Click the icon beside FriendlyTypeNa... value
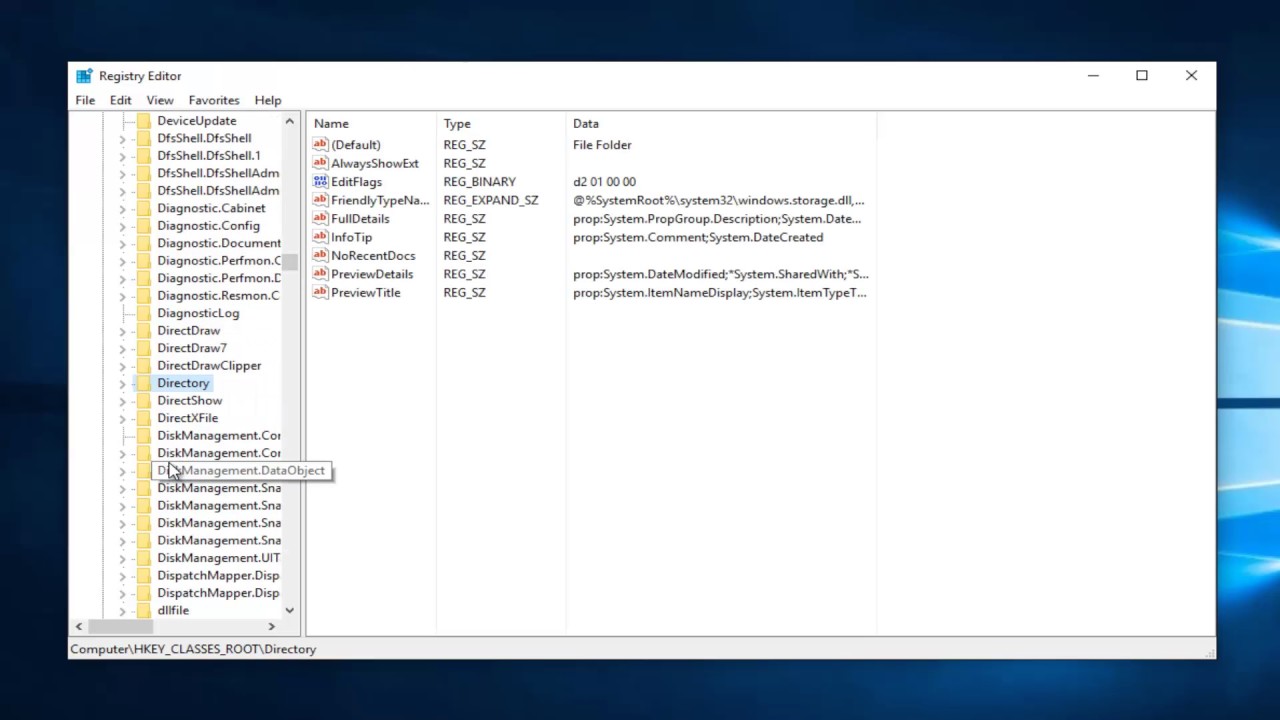The height and width of the screenshot is (720, 1280). [320, 200]
